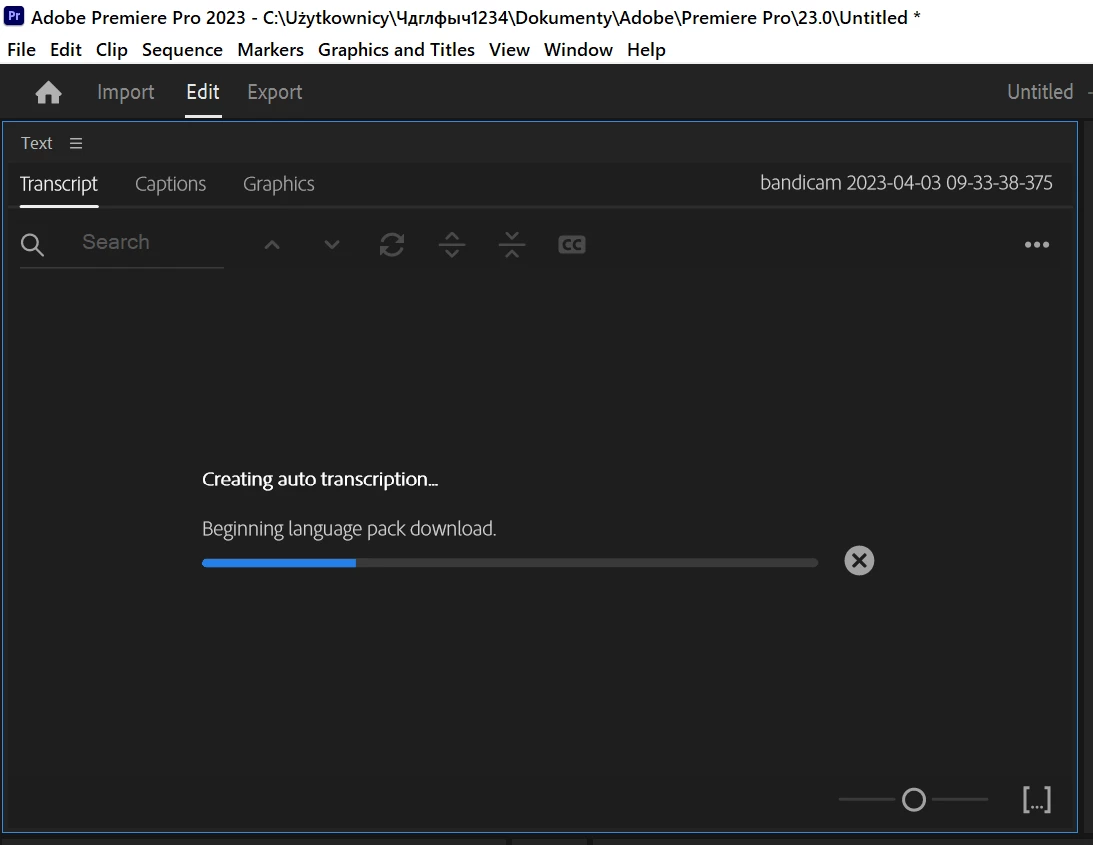Click the Premiere Pro app logo
The width and height of the screenshot is (1093, 845).
coord(14,17)
